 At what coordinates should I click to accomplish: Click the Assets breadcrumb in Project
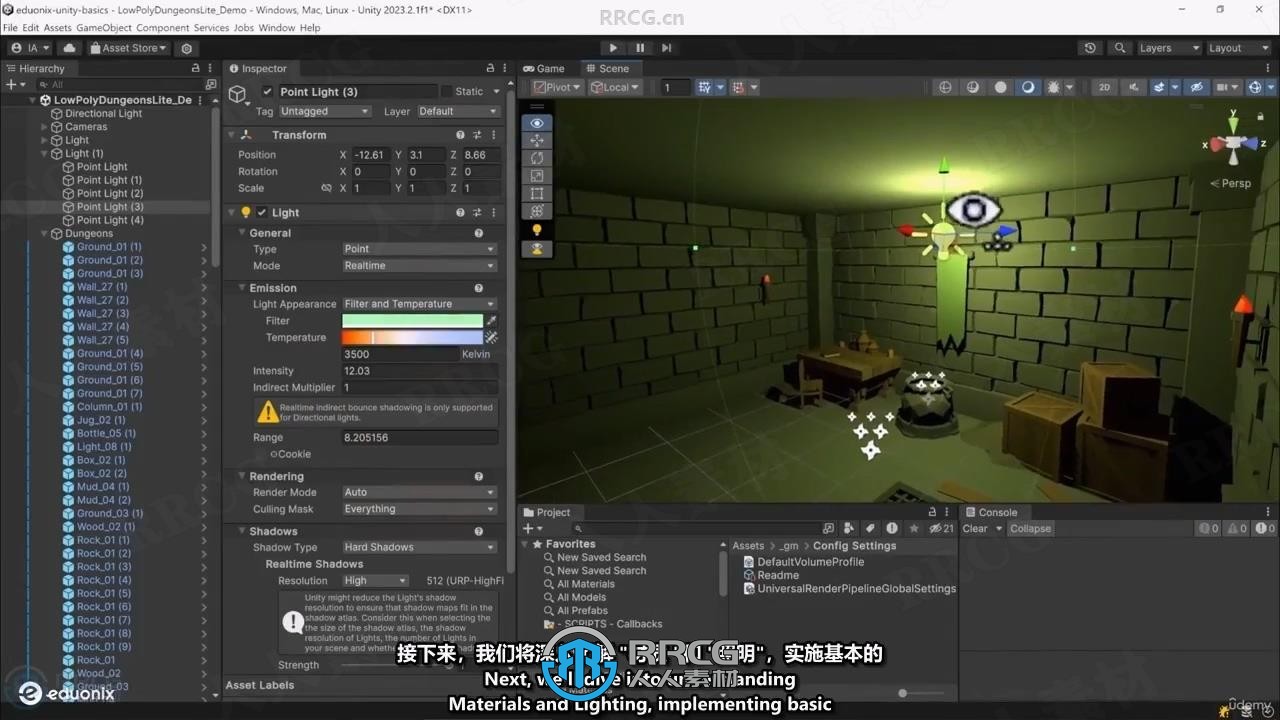click(x=748, y=546)
